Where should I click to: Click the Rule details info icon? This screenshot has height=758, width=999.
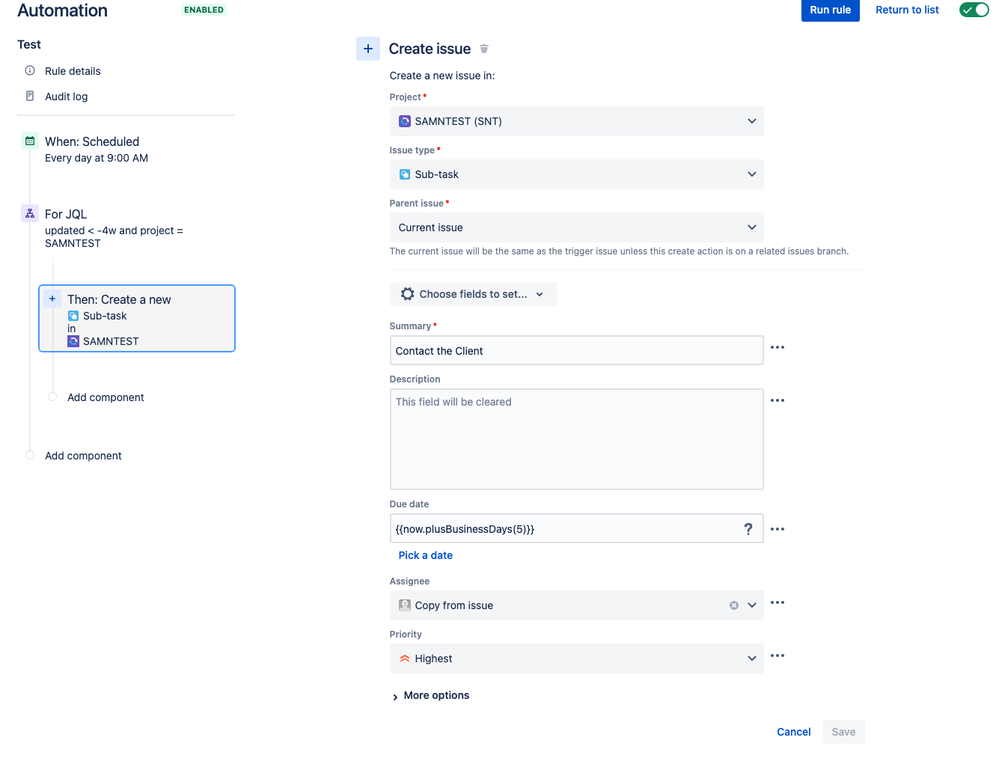pos(30,71)
